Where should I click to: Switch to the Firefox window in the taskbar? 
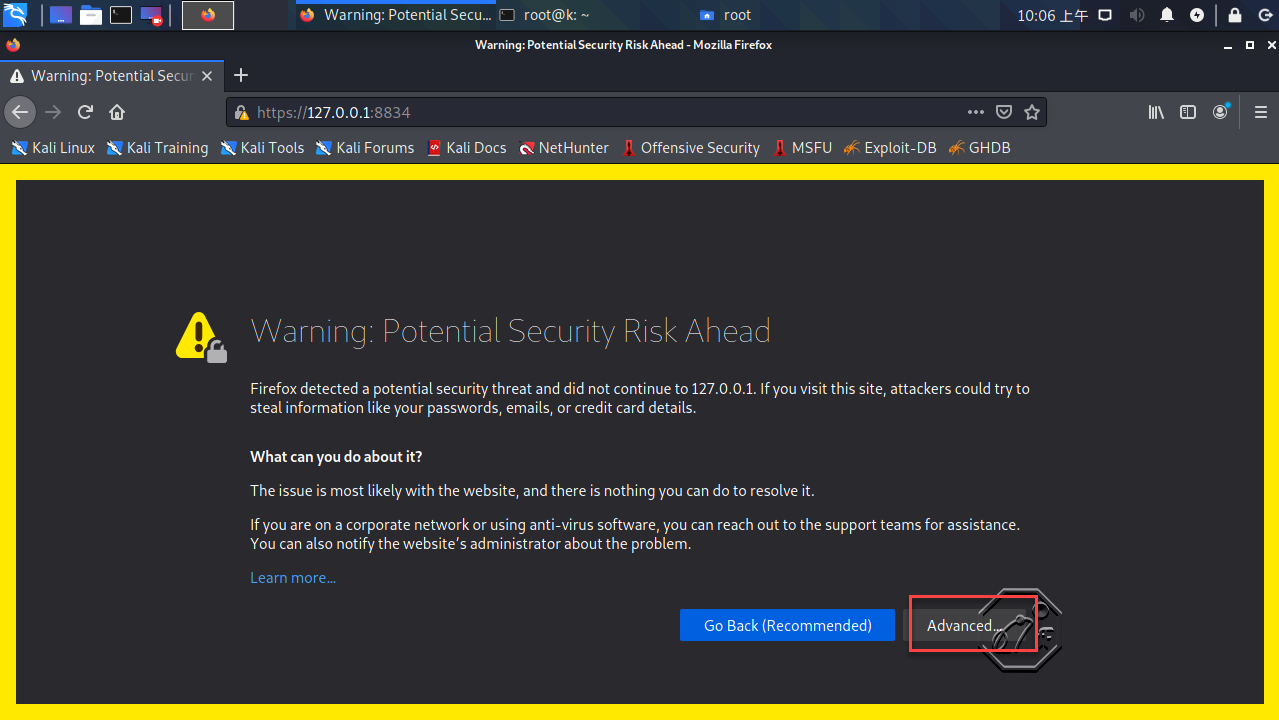(396, 15)
